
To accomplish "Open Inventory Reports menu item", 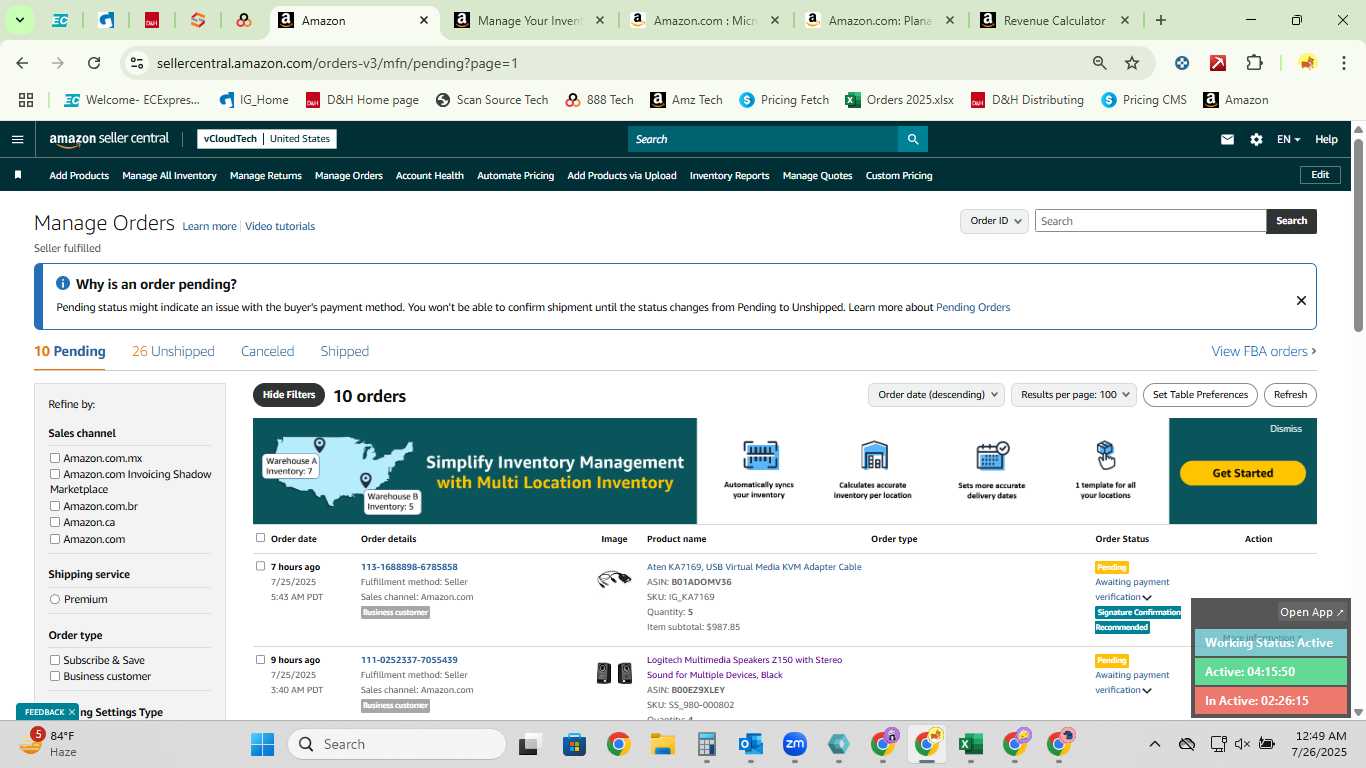I will point(729,175).
